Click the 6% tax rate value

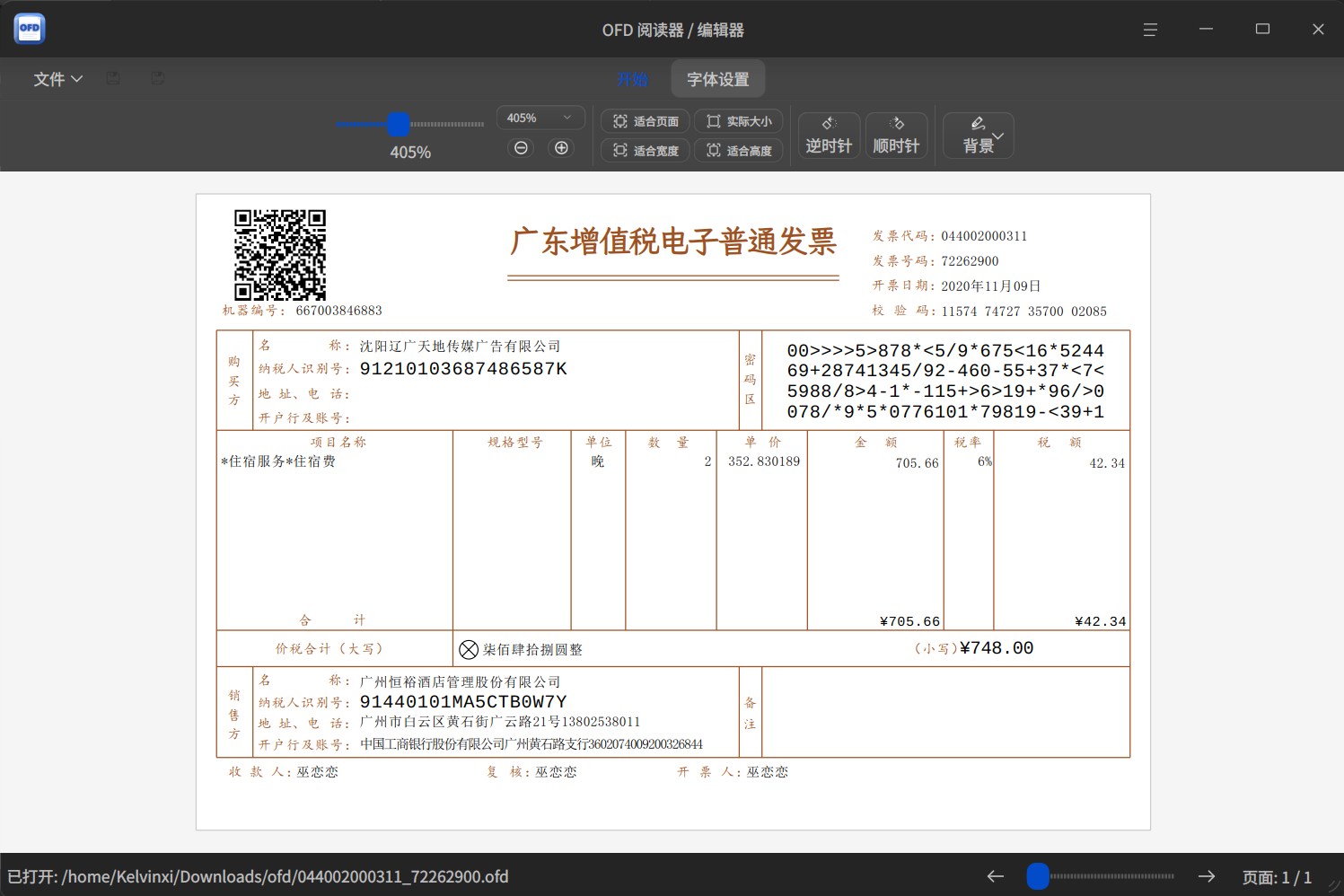(985, 461)
